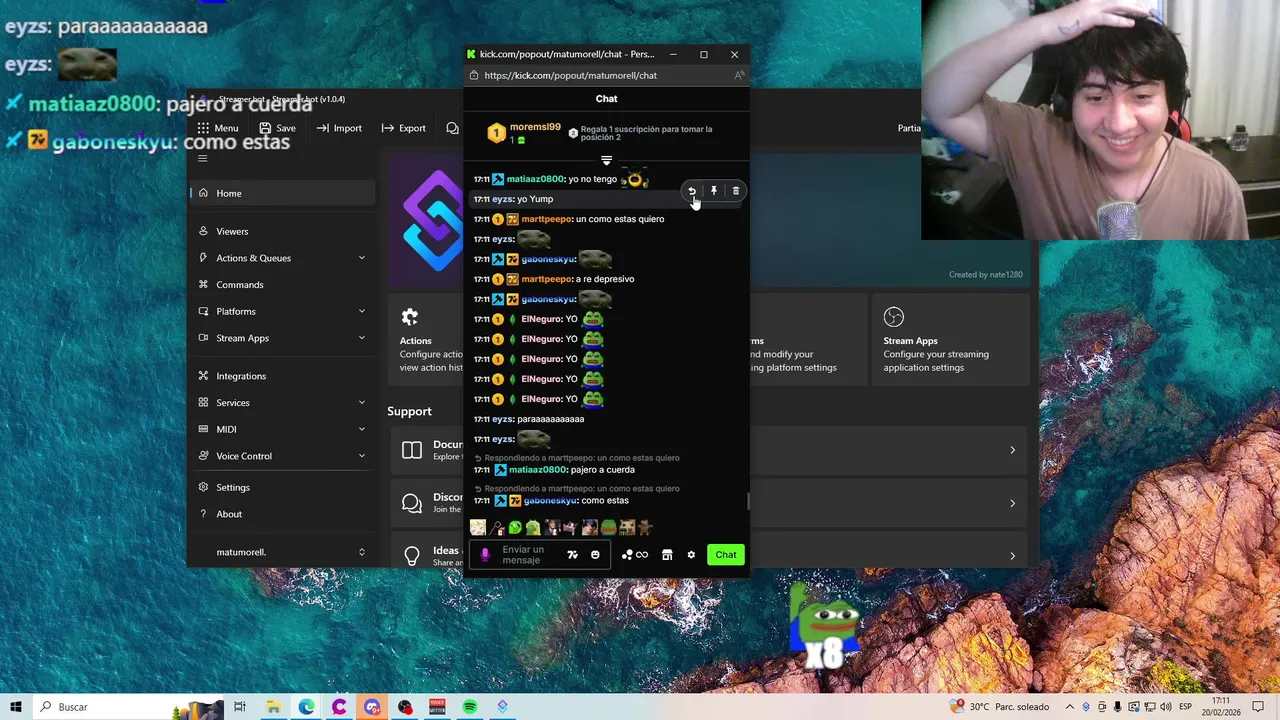Click the chat window scrollbar
This screenshot has height=720, width=1280.
point(747,501)
